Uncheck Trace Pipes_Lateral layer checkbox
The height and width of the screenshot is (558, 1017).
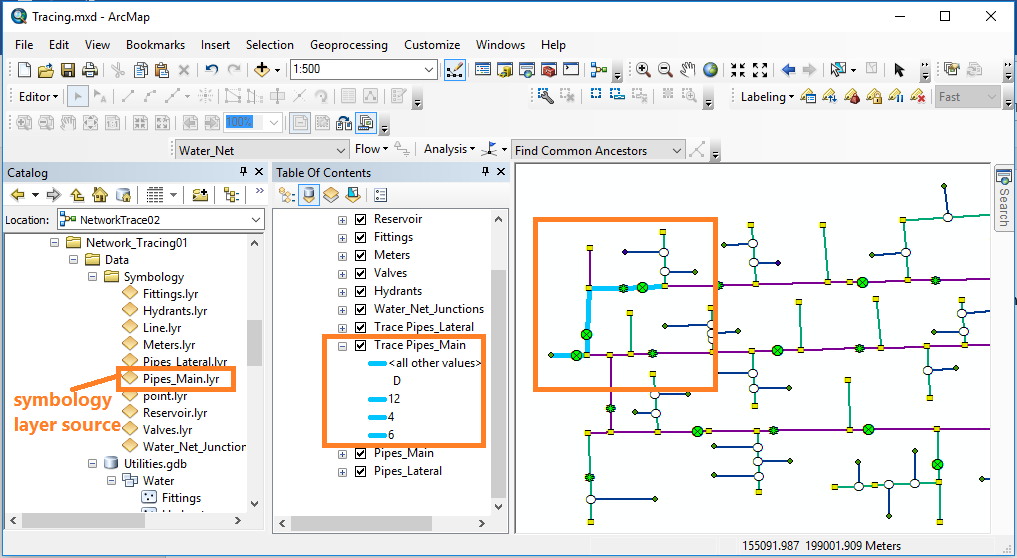point(361,328)
